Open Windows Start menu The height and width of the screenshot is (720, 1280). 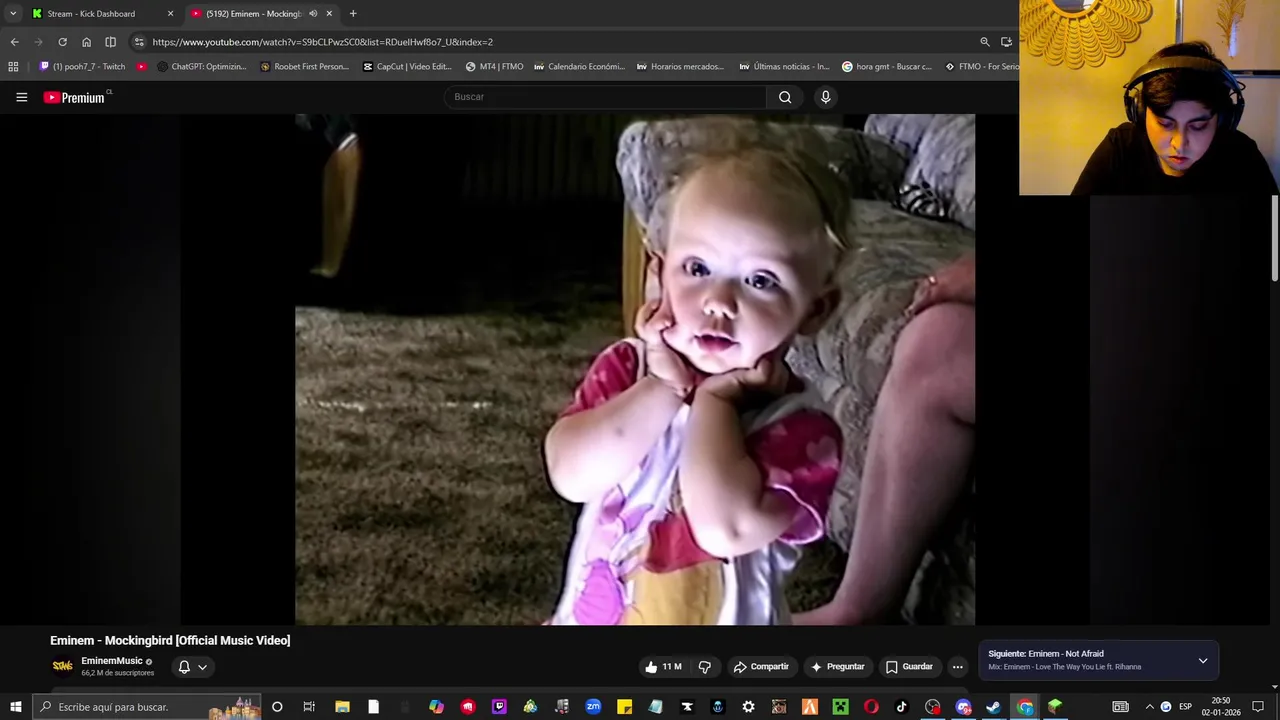(x=16, y=707)
